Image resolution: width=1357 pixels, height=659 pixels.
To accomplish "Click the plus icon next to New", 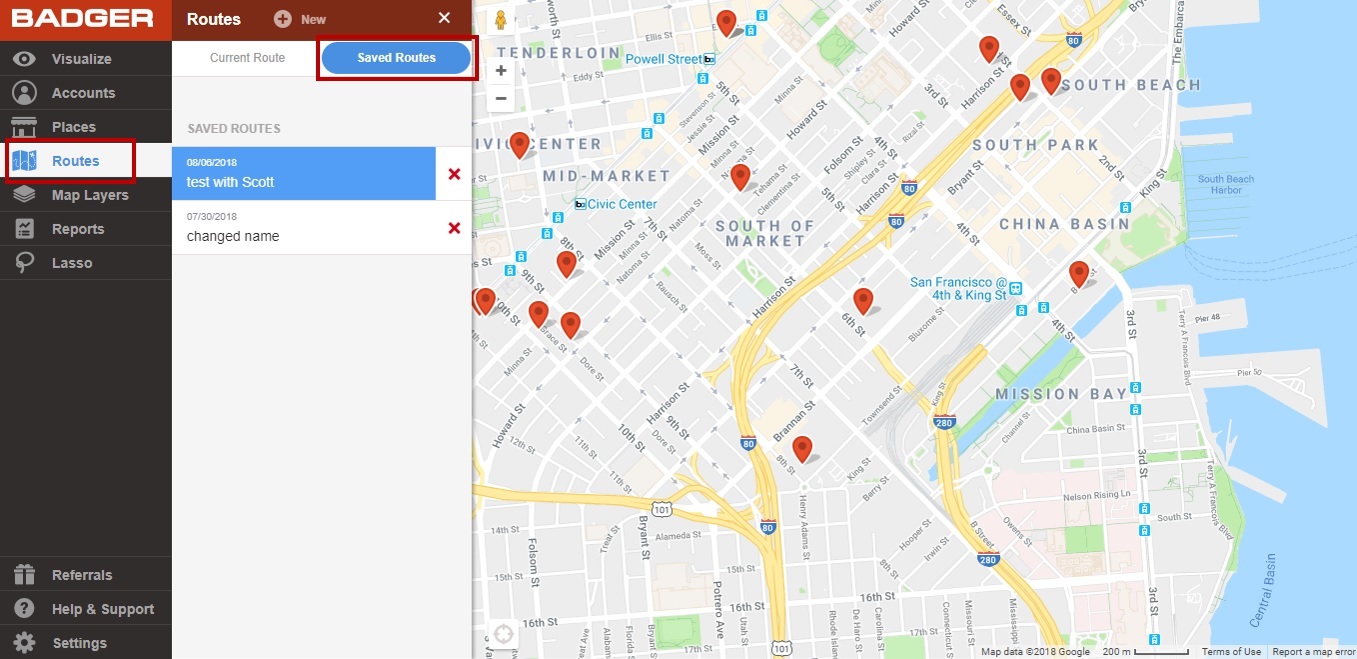I will pyautogui.click(x=283, y=19).
